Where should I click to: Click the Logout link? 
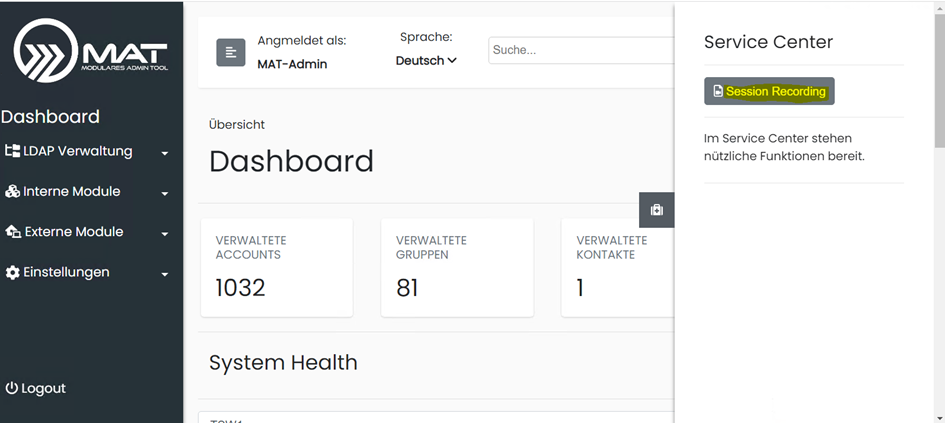click(x=43, y=388)
